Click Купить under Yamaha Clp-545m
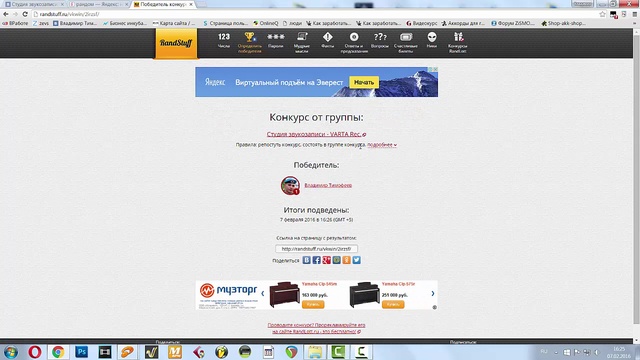The width and height of the screenshot is (640, 360). (x=313, y=304)
